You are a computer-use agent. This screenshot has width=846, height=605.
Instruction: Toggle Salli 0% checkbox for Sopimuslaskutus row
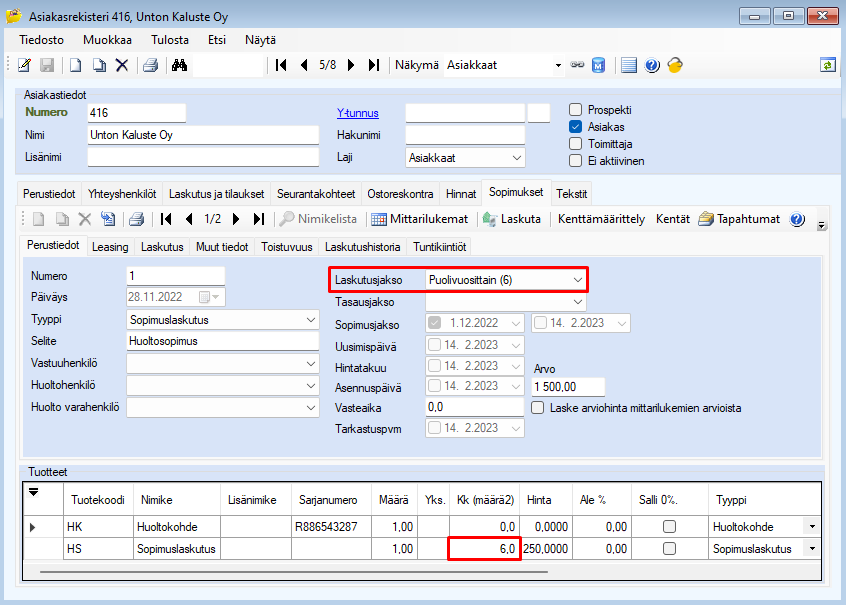pos(669,548)
